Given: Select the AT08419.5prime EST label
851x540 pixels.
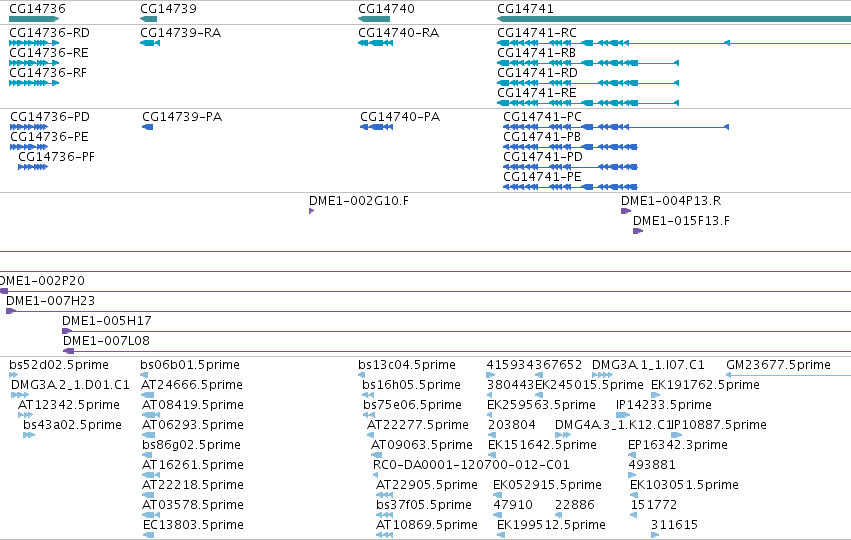Looking at the screenshot, I should click(x=193, y=405).
